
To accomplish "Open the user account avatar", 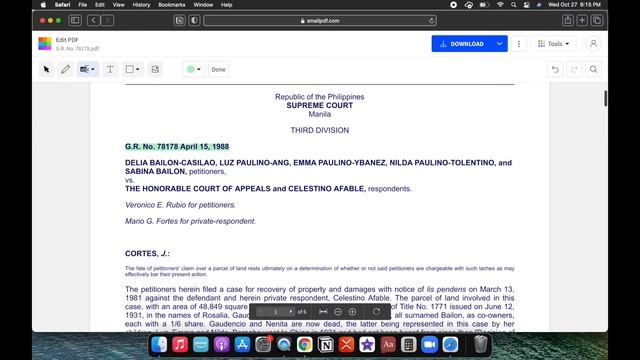I will (x=593, y=44).
